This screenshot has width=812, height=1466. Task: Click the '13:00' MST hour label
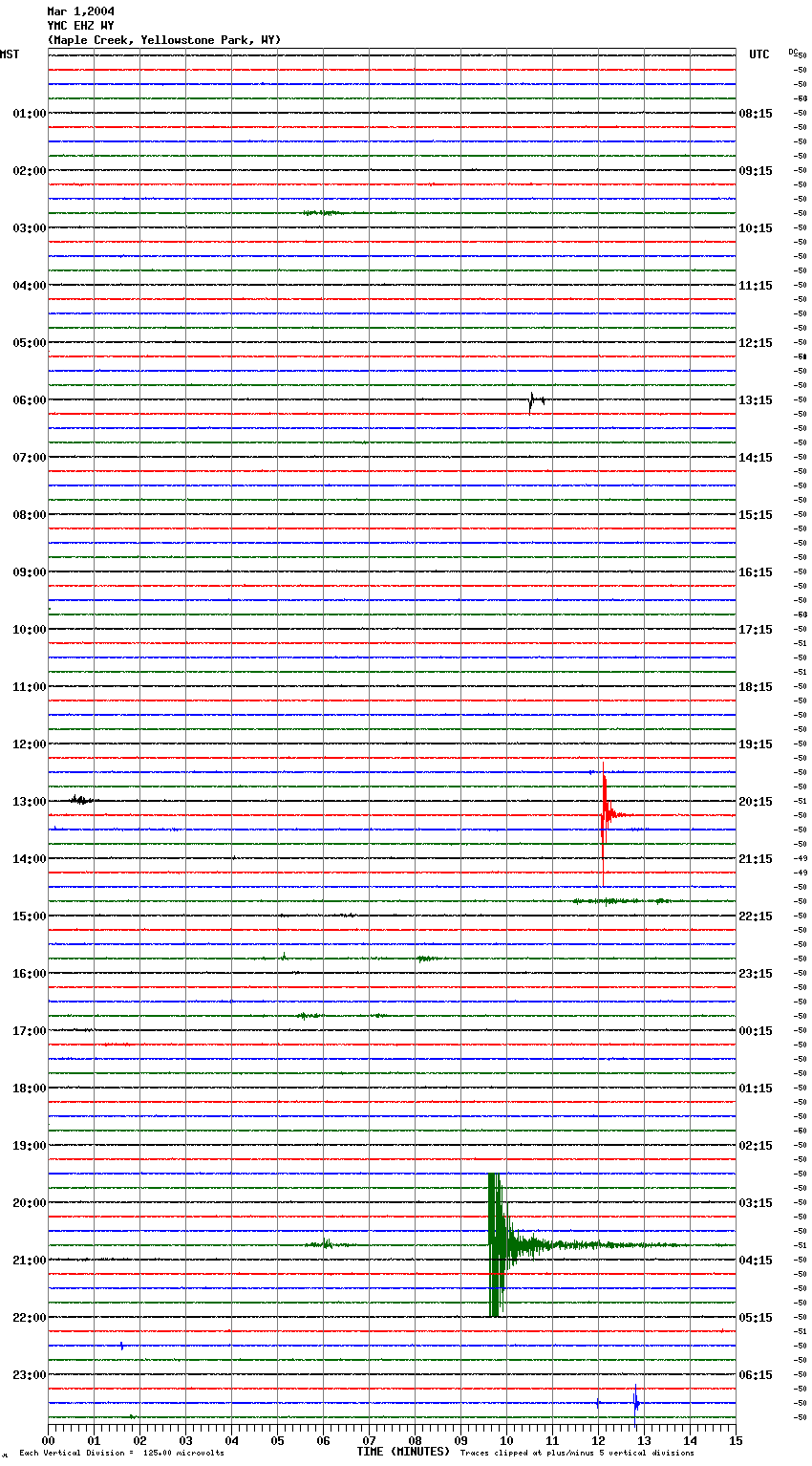(x=30, y=802)
